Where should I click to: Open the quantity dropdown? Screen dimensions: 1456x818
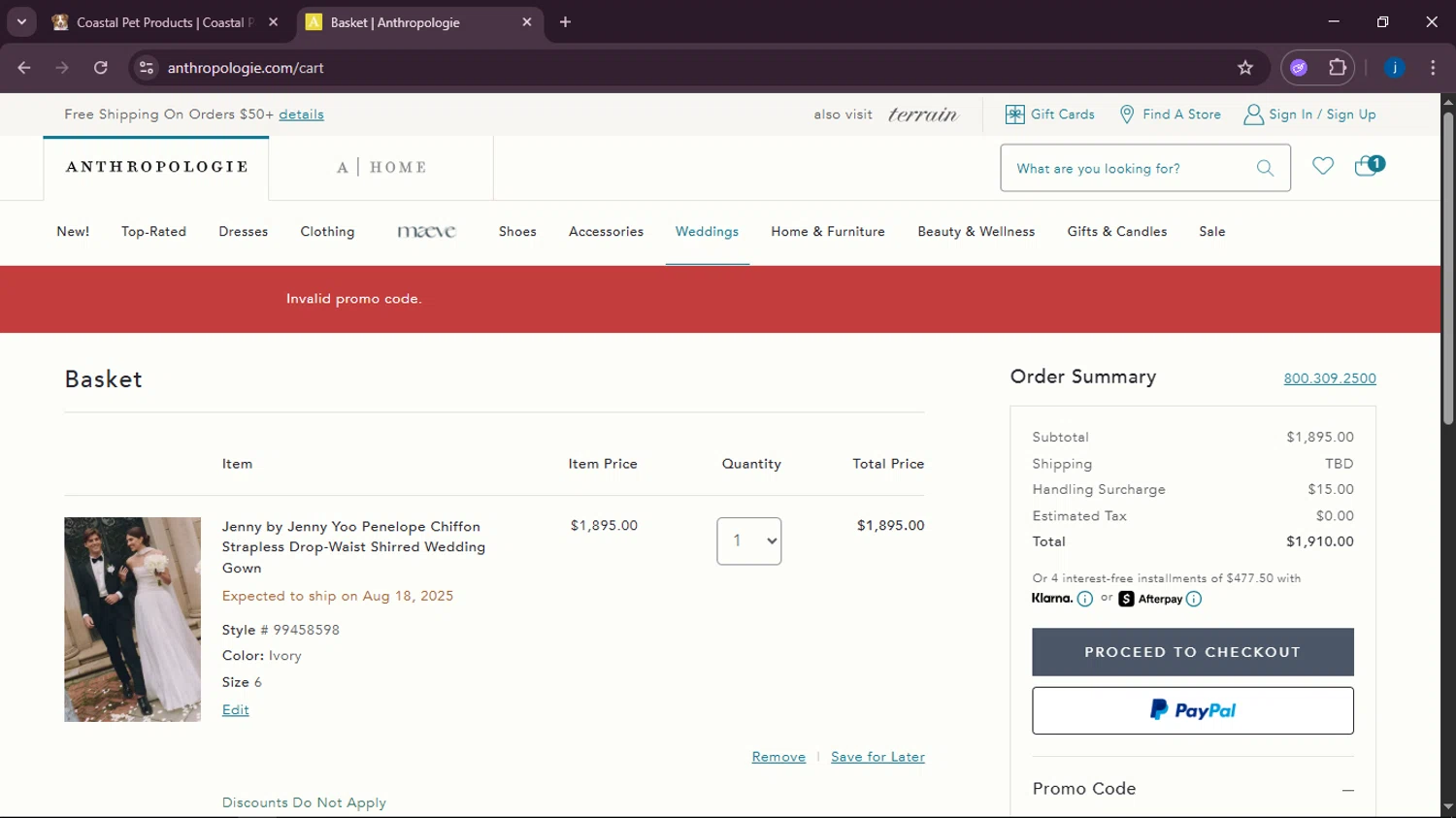[x=748, y=541]
